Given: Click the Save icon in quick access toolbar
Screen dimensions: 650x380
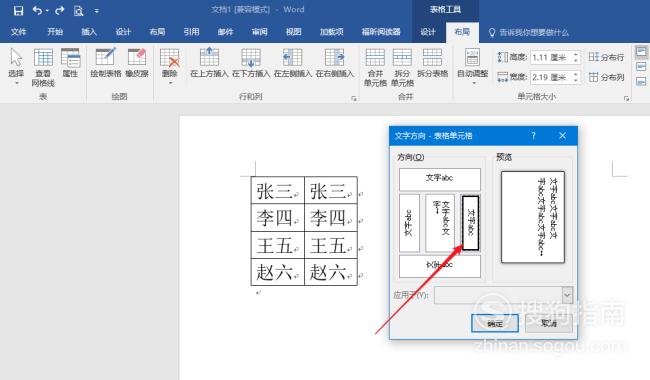Looking at the screenshot, I should coord(18,10).
